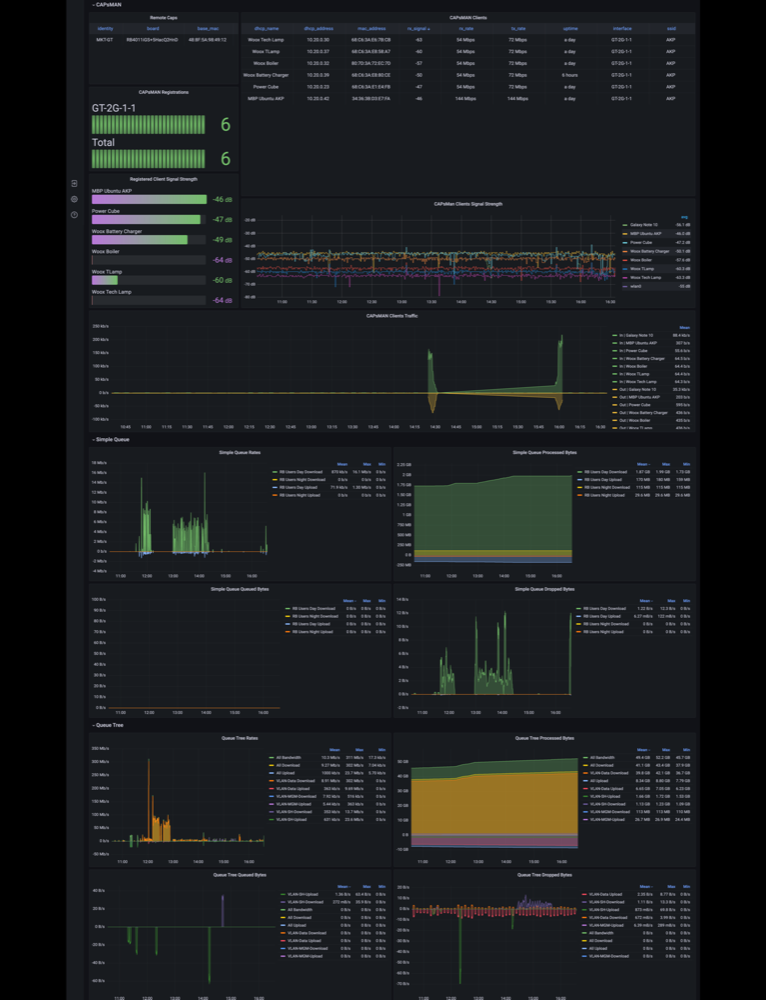Toggle Woox Boiler series in signal strength legend
Screen dimensions: 766x1000
point(641,260)
